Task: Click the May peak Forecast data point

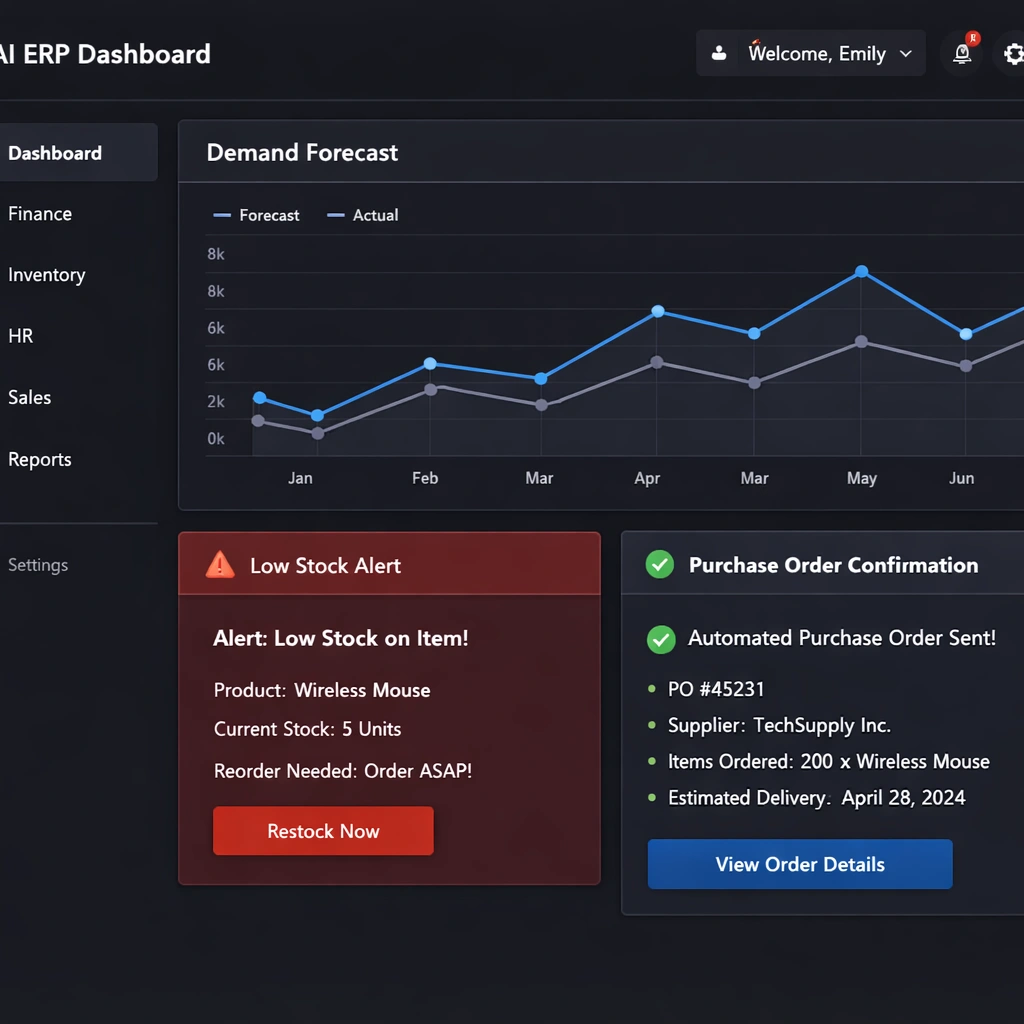Action: [x=861, y=271]
